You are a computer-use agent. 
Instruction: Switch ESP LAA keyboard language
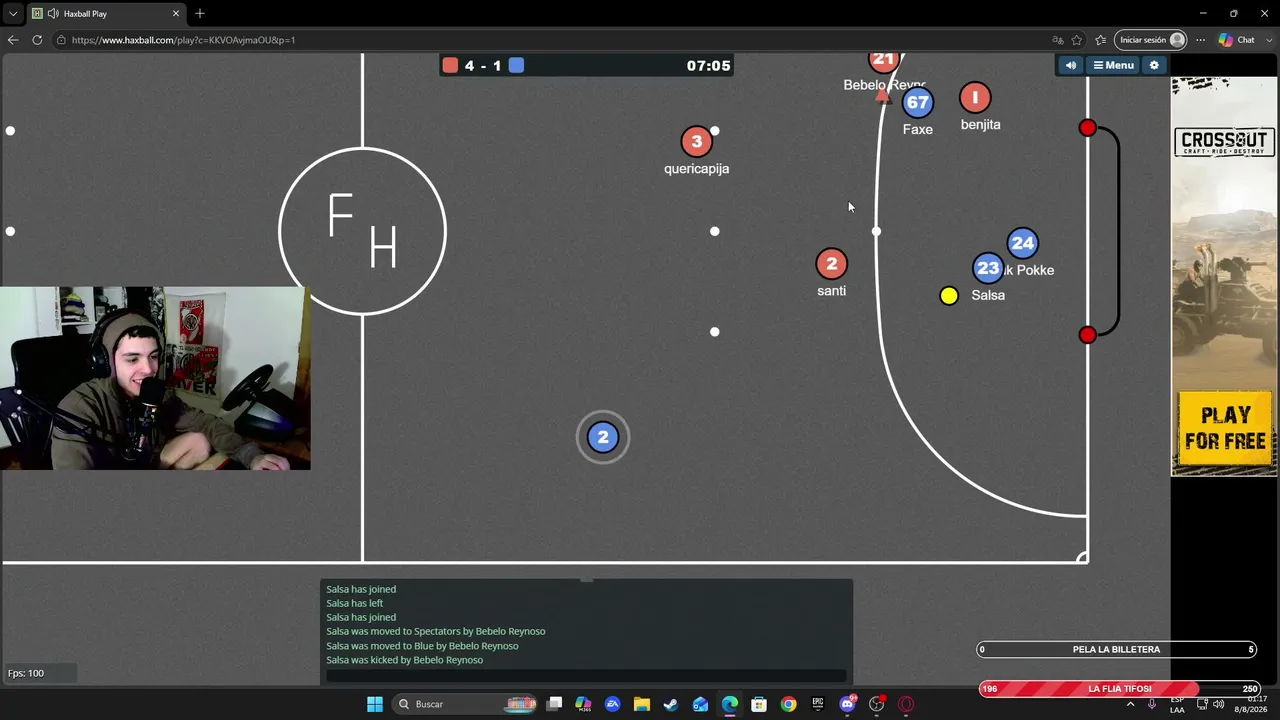click(x=1177, y=704)
